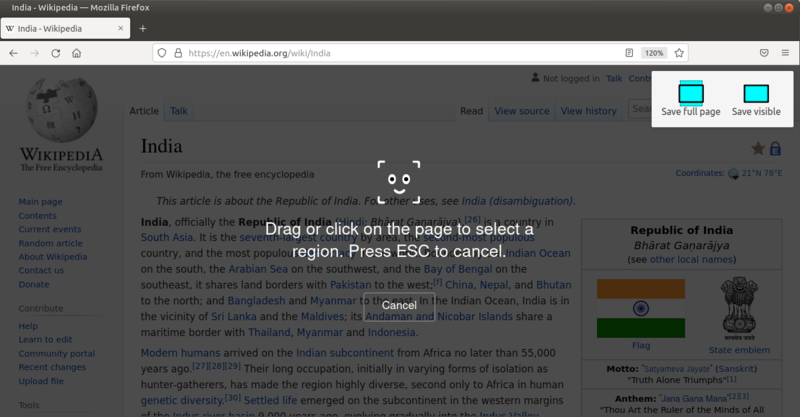Go to Current events
Viewport: 800px width, 417px height.
coord(49,229)
